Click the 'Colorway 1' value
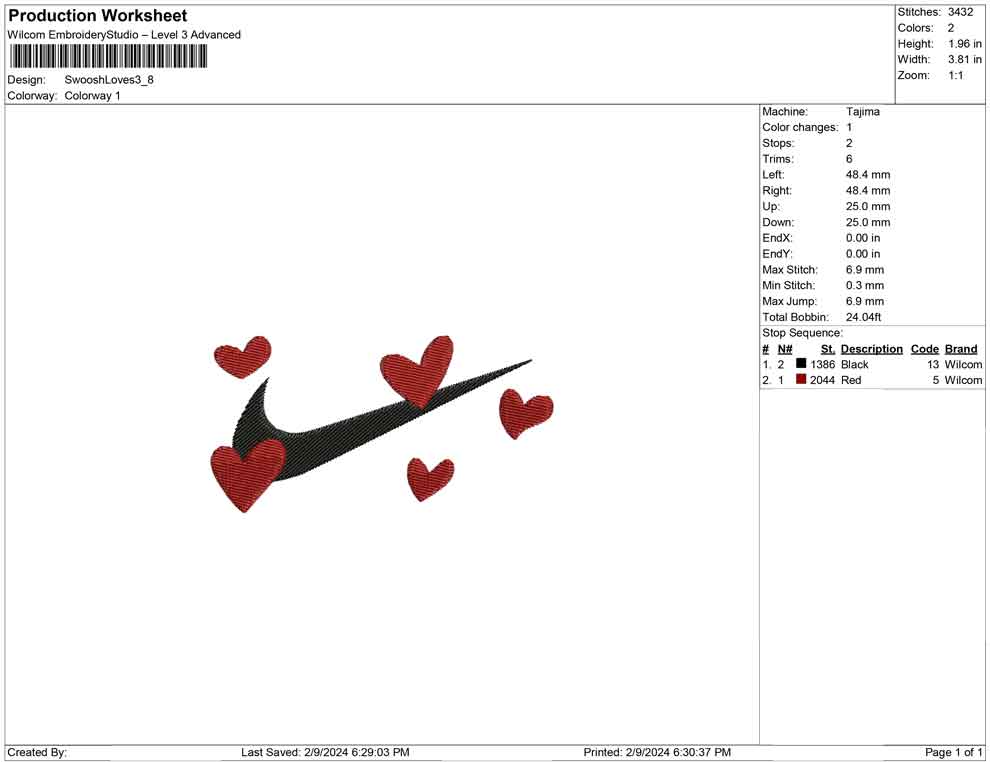The height and width of the screenshot is (762, 990). [92, 95]
